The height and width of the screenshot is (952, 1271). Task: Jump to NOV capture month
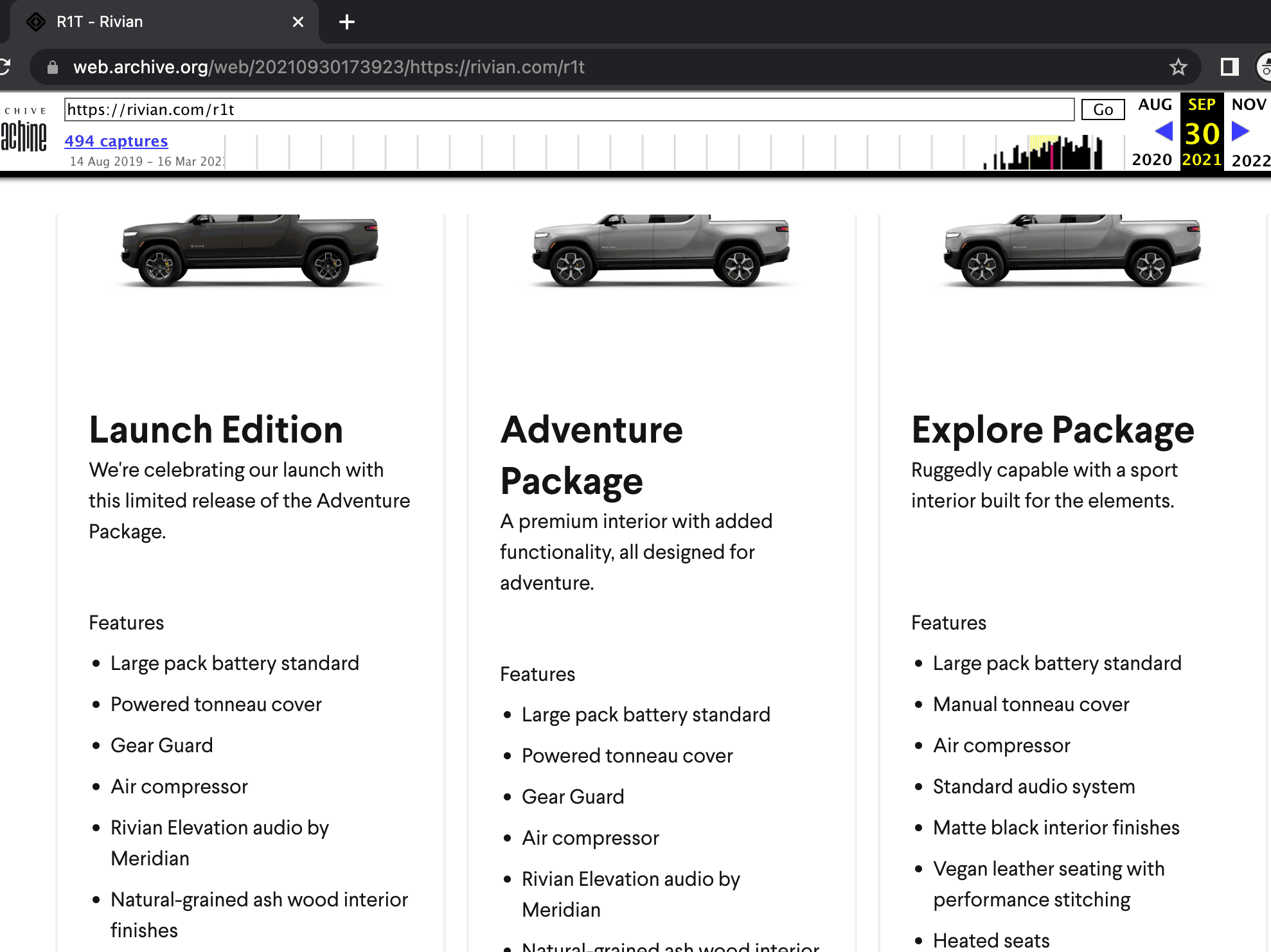point(1249,105)
